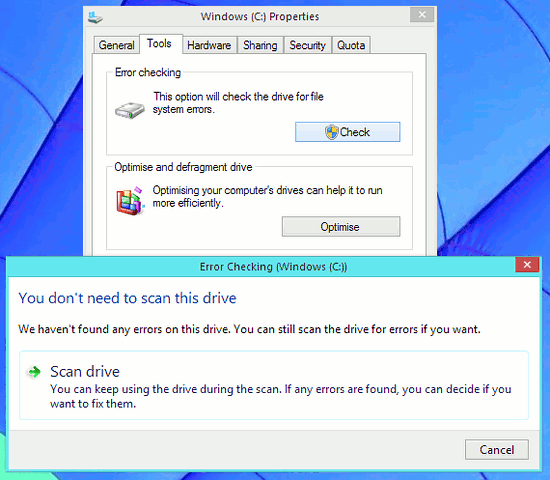
Task: Click the 'You don't need to scan this drive' heading
Action: pyautogui.click(x=127, y=298)
